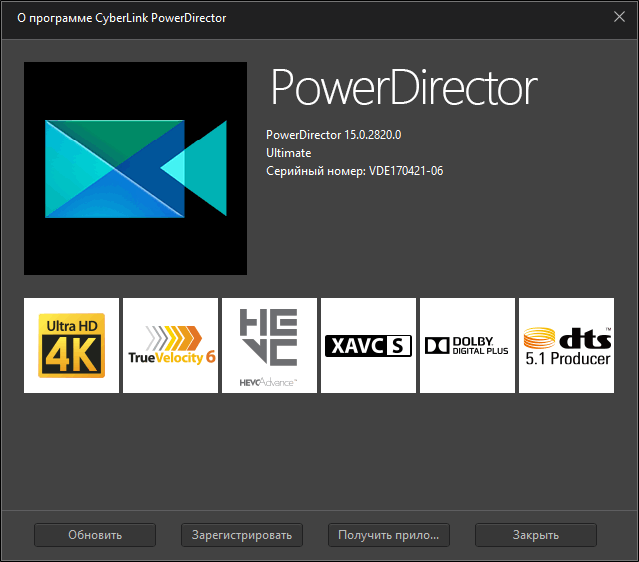Screen dimensions: 639x562
Task: Click the Dolby Digital Plus badge
Action: point(467,345)
